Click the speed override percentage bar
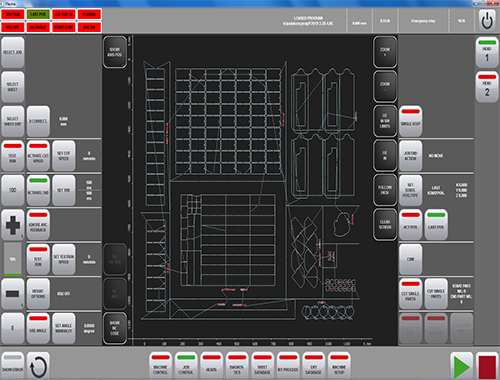This screenshot has height=380, width=500. pyautogui.click(x=13, y=259)
